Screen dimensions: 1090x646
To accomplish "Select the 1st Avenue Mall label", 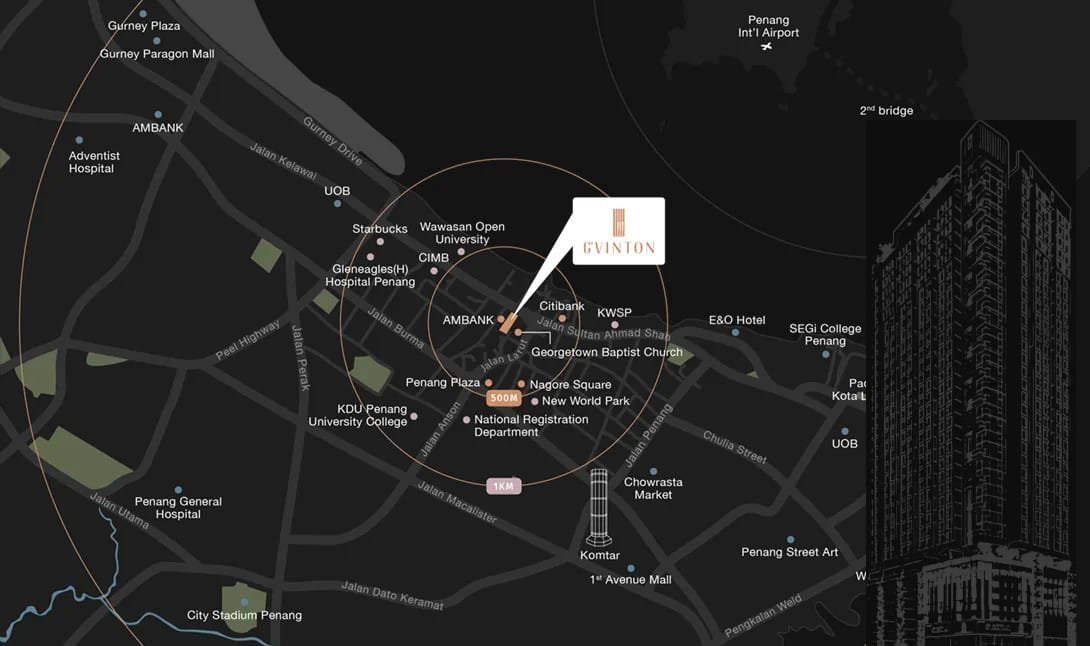I will click(x=631, y=579).
